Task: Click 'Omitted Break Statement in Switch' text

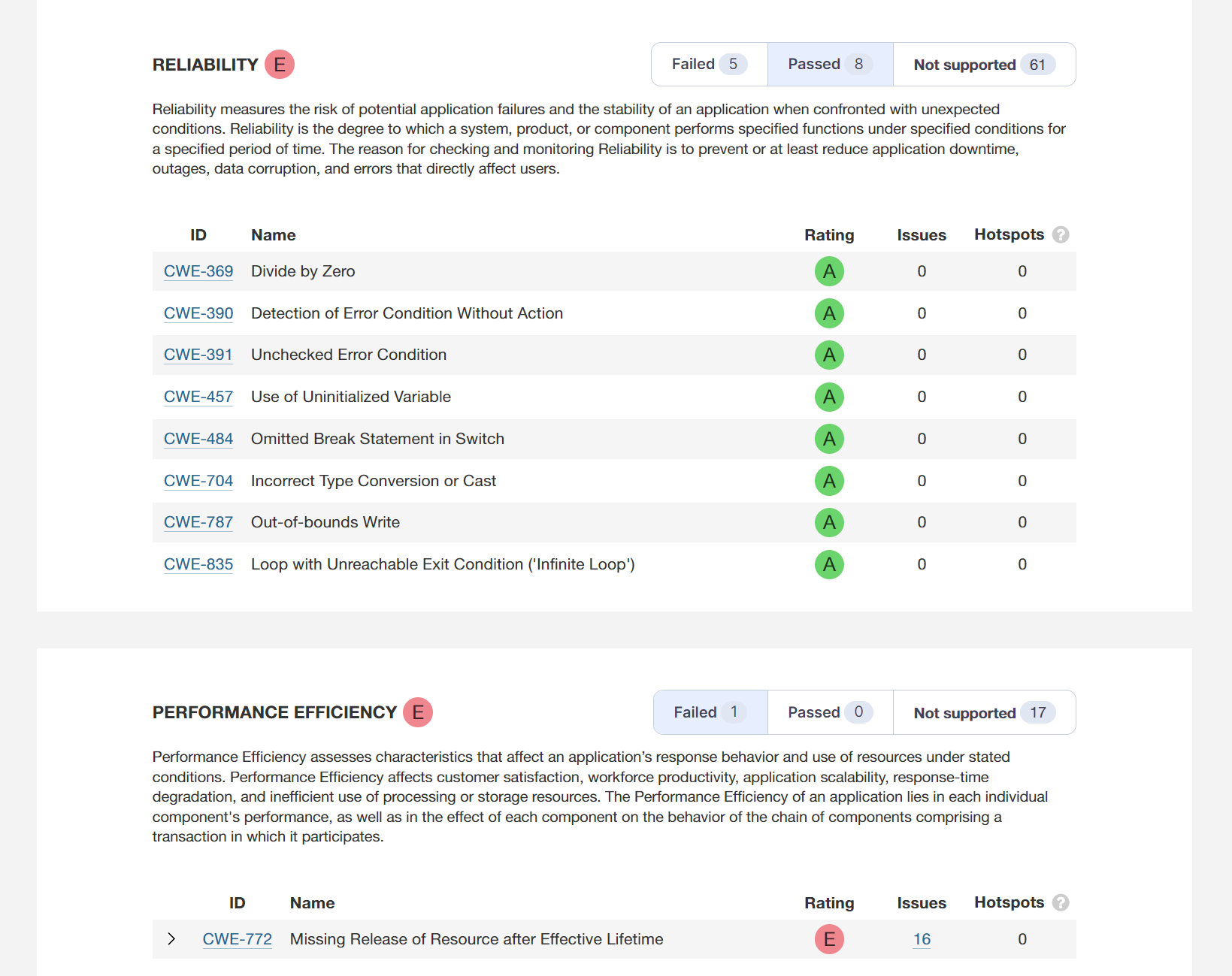Action: (377, 439)
